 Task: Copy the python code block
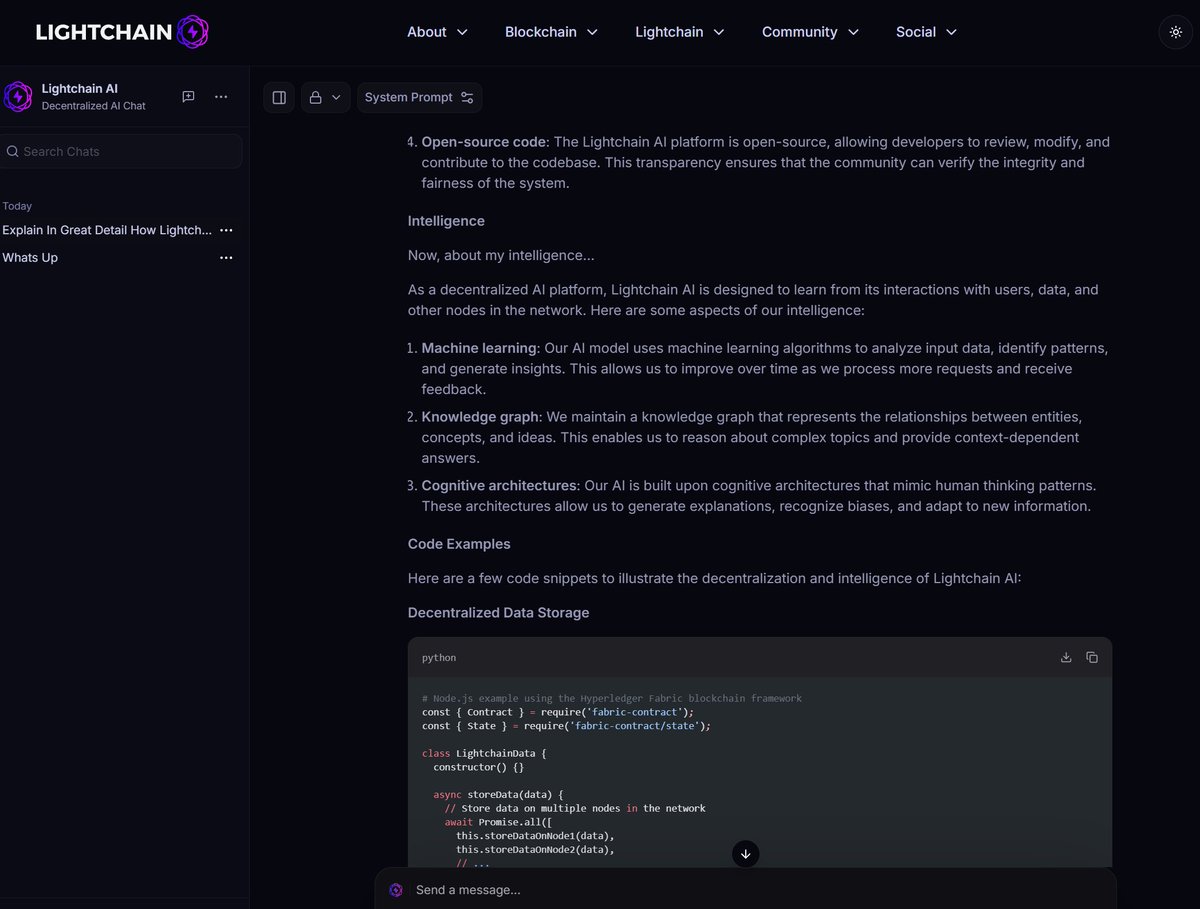(x=1092, y=657)
